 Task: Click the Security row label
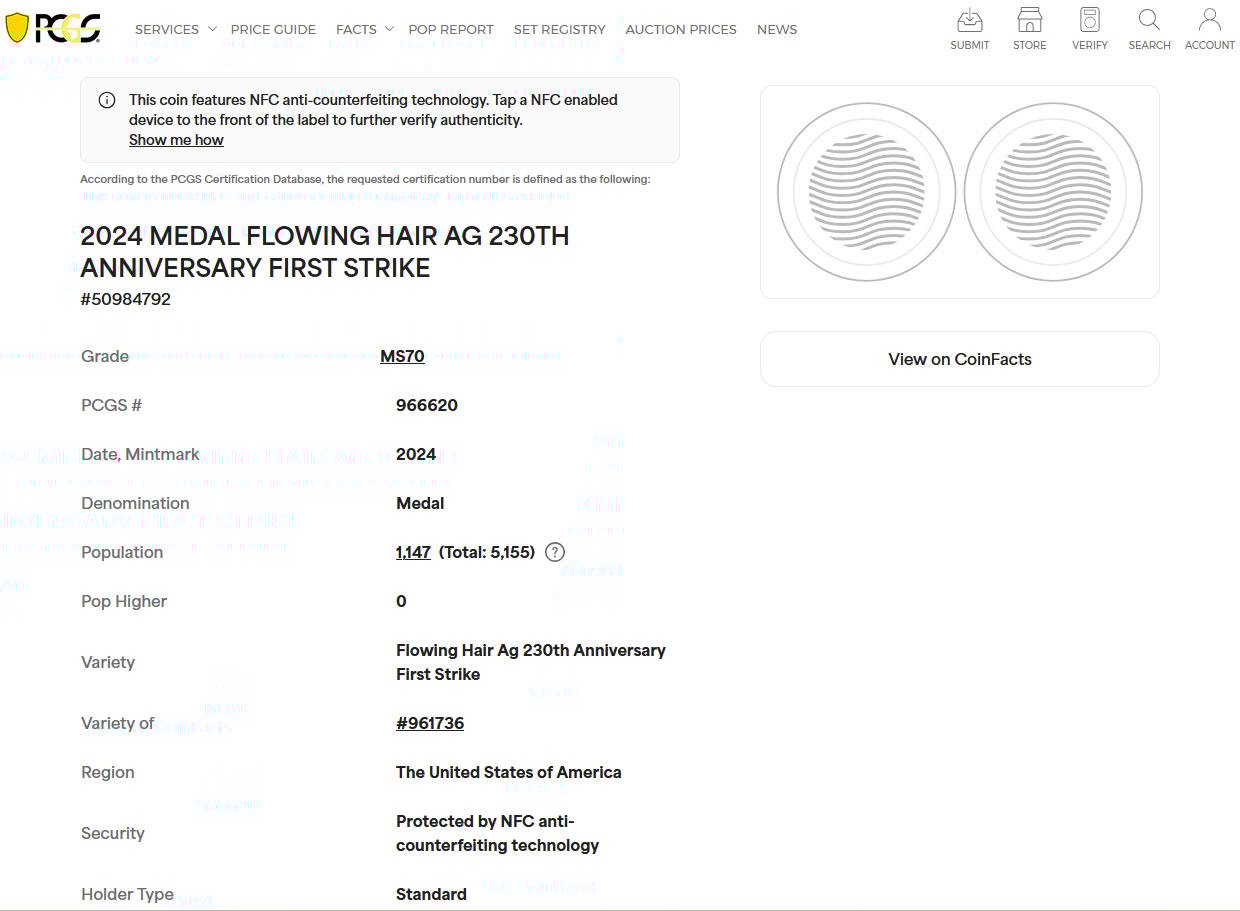pyautogui.click(x=113, y=833)
